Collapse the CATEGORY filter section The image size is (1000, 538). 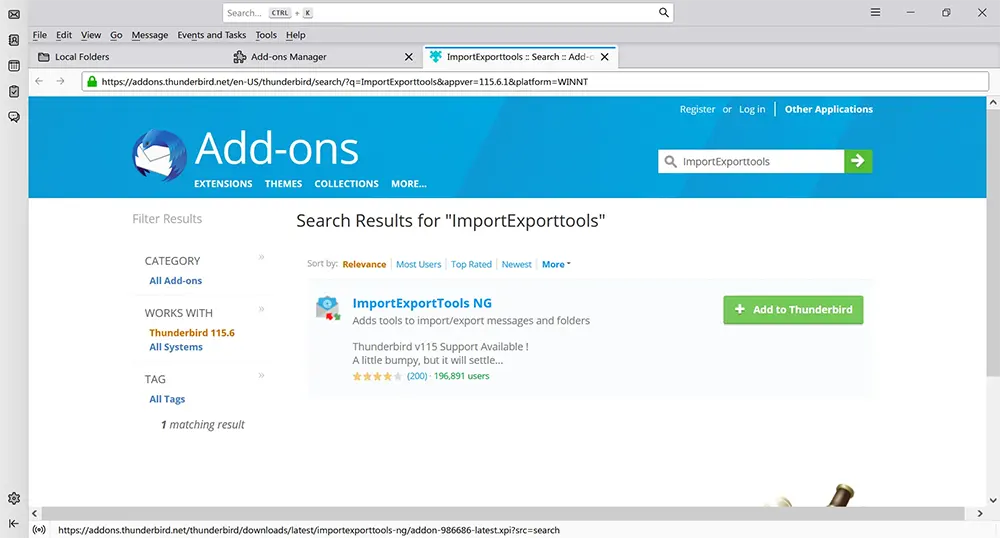[261, 258]
